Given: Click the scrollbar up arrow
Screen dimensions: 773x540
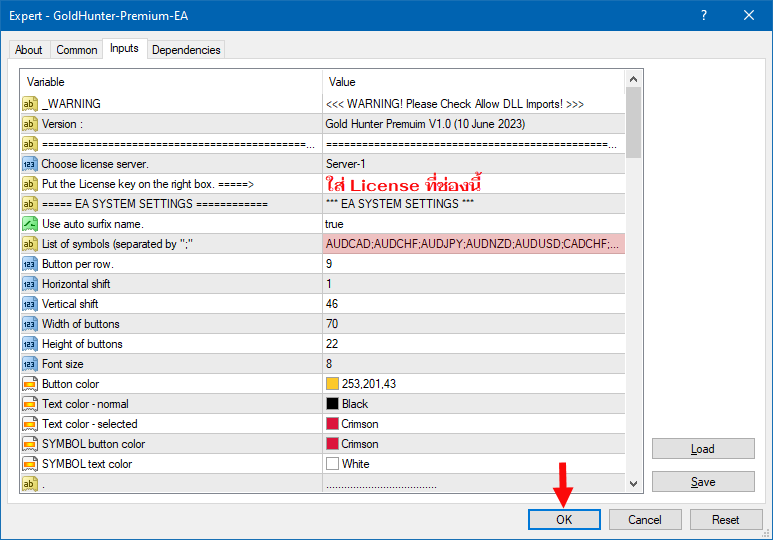Looking at the screenshot, I should click(633, 79).
